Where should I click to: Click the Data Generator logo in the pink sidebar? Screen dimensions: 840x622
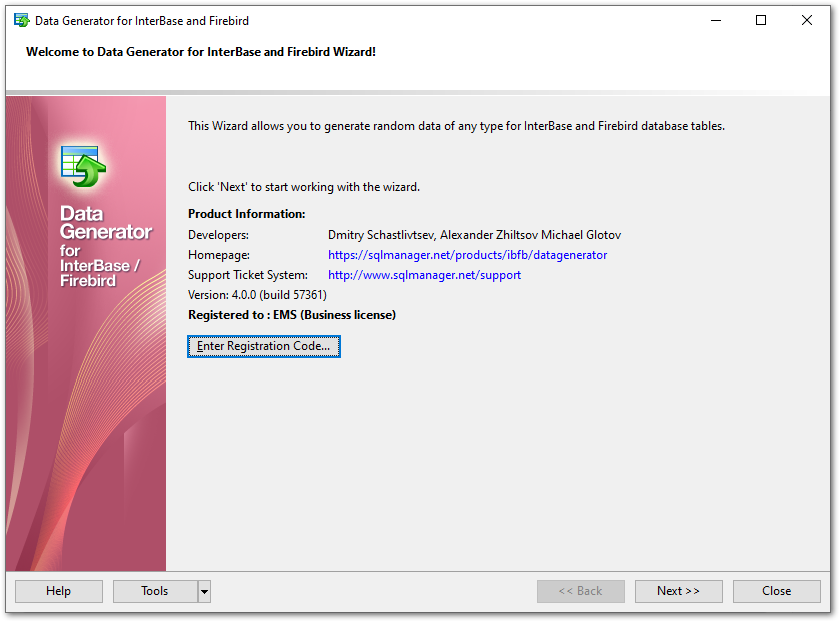tap(83, 166)
